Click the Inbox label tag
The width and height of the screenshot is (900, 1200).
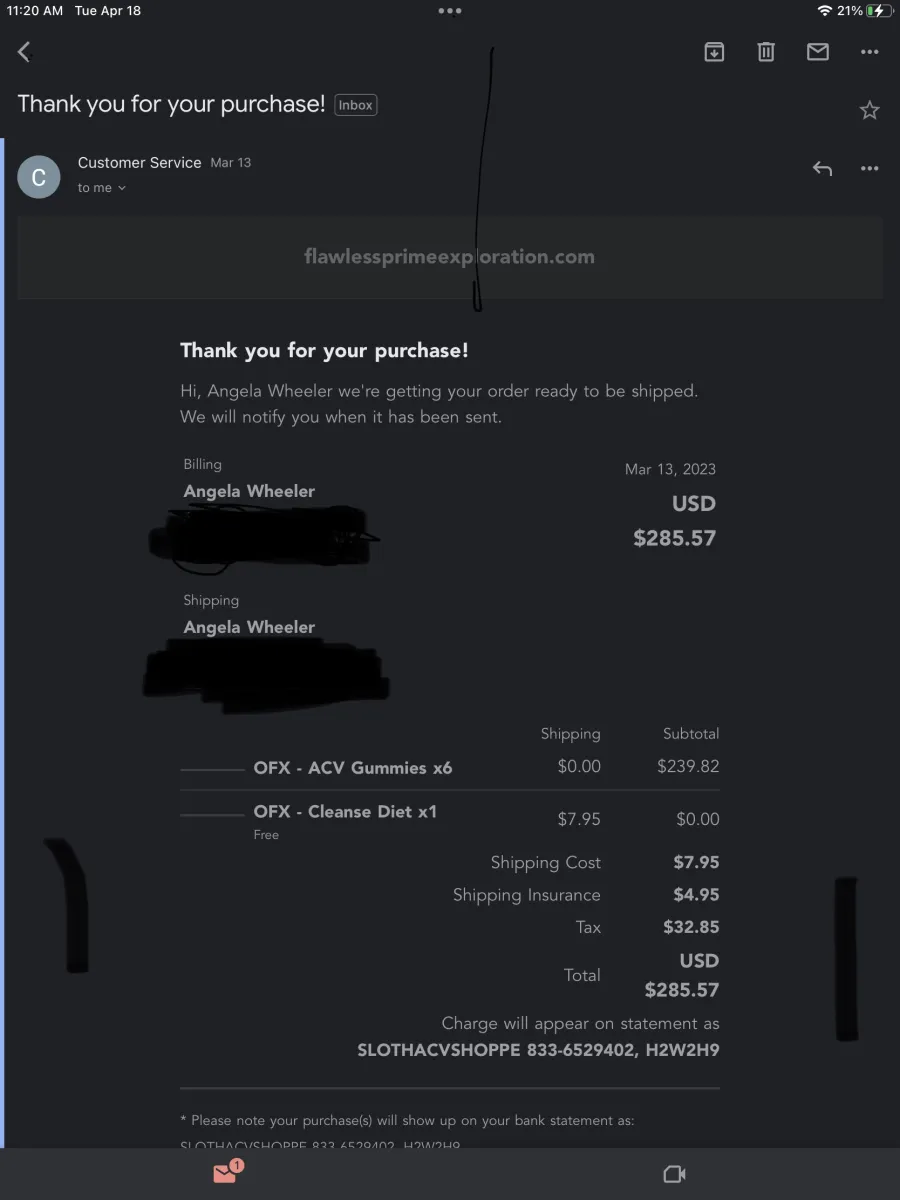[356, 105]
